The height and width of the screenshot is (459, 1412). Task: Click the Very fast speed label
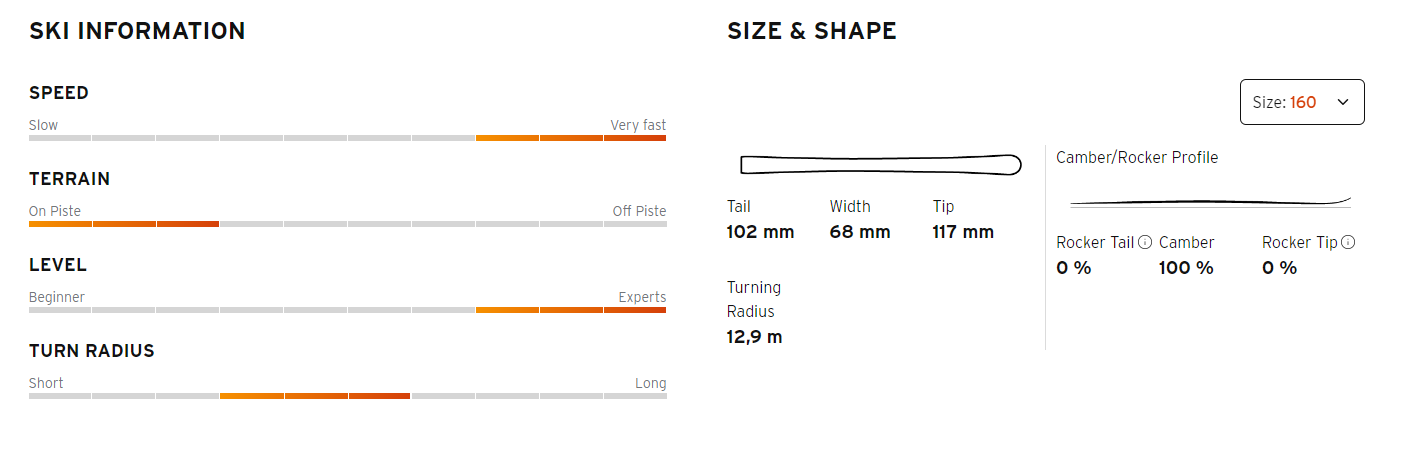(x=638, y=125)
